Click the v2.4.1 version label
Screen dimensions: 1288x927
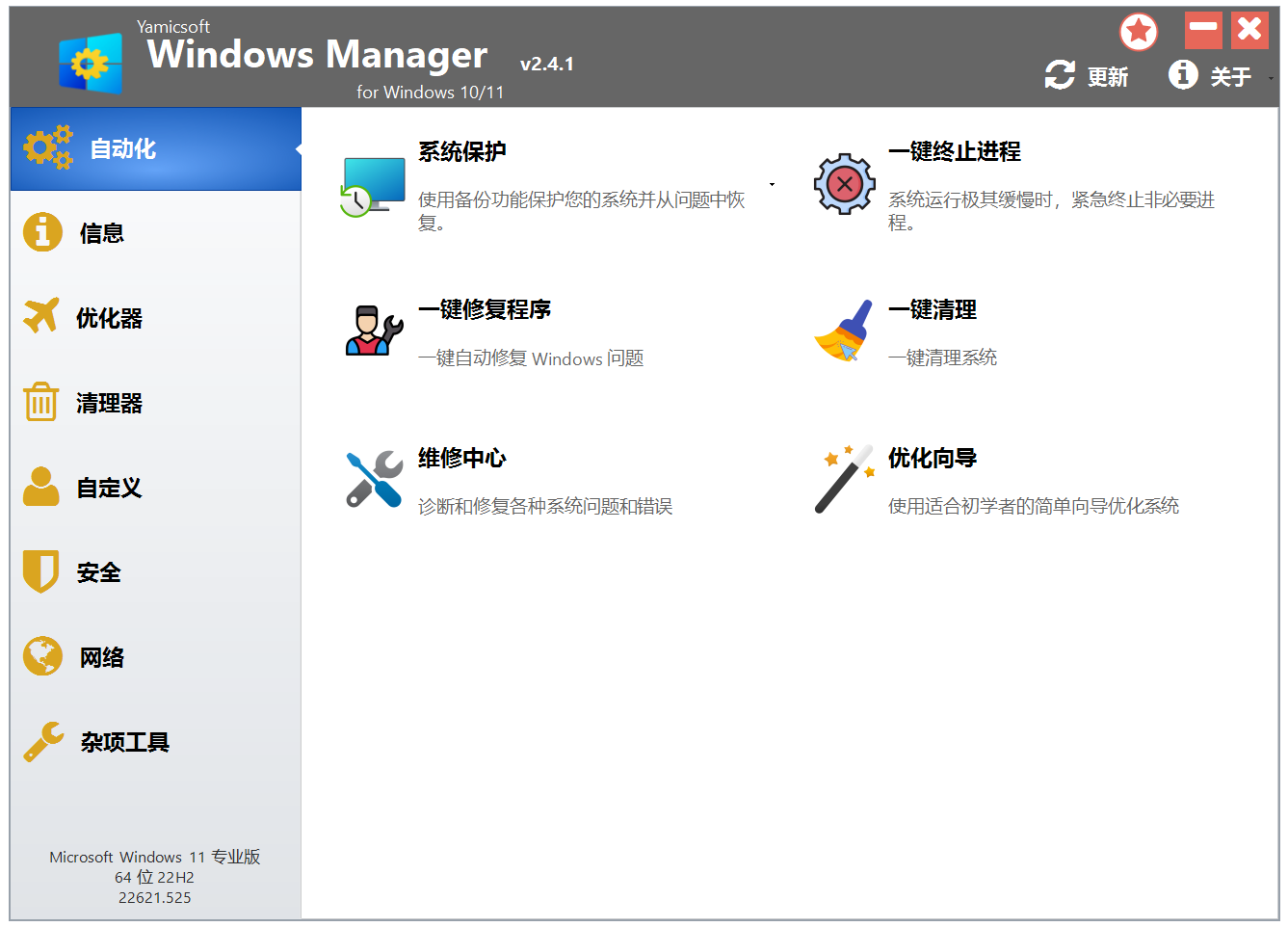click(547, 64)
